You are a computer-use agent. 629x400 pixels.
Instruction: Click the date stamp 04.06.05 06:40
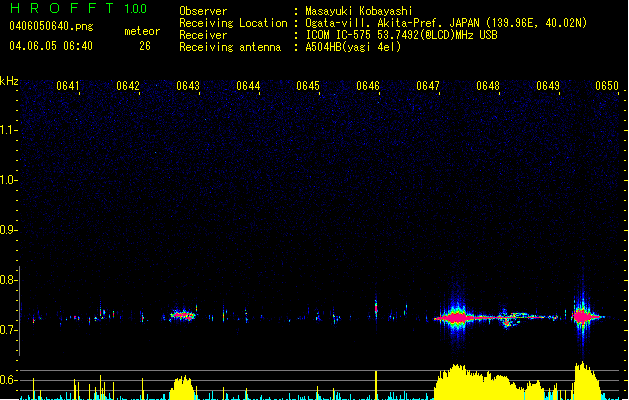tap(51, 46)
